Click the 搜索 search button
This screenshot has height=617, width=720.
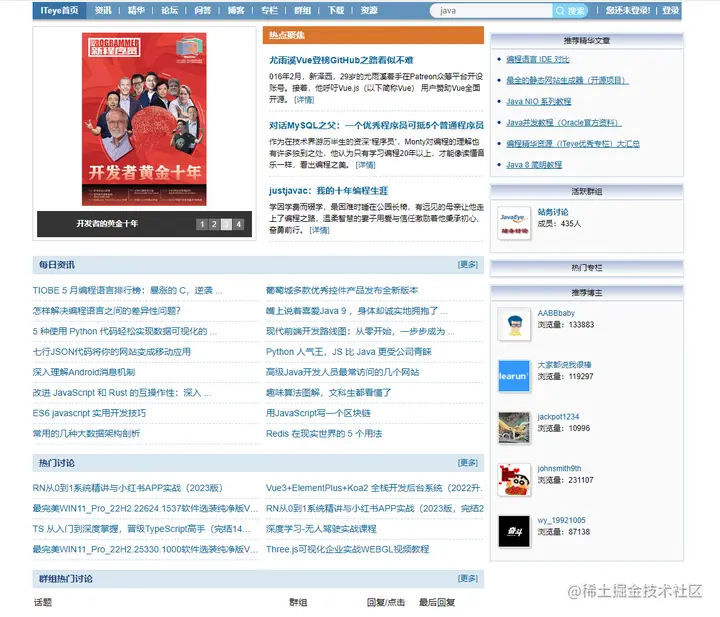(x=571, y=11)
